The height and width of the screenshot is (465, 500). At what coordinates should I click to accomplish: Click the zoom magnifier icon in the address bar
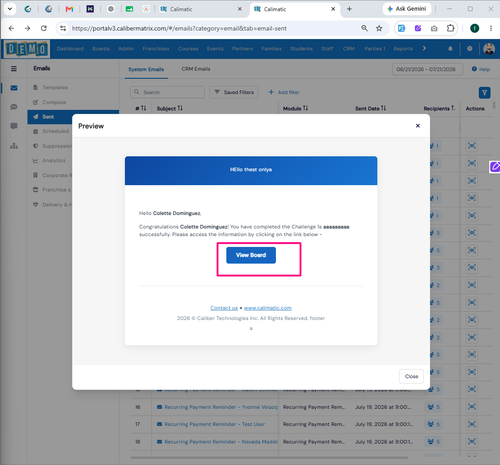coord(364,28)
